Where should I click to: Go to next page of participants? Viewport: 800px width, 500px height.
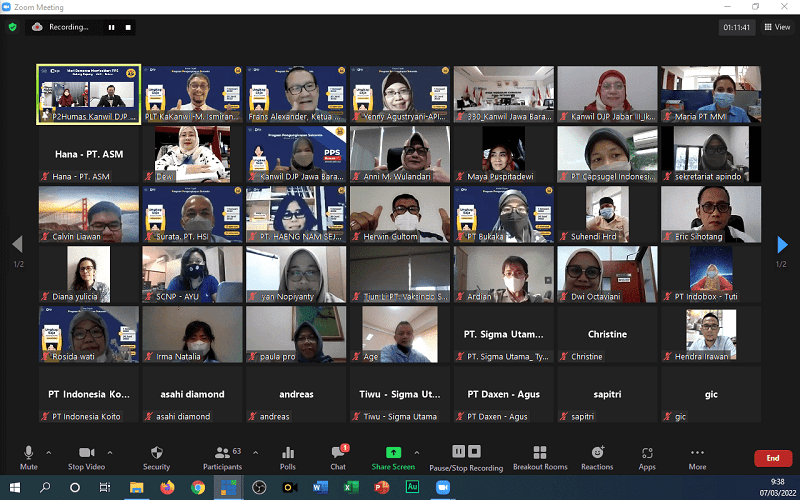click(782, 245)
